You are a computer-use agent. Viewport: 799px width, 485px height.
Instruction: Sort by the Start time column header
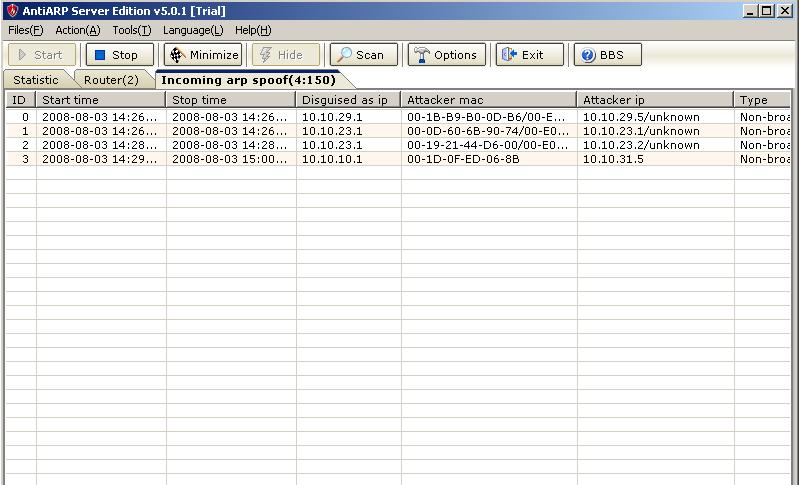click(x=101, y=100)
